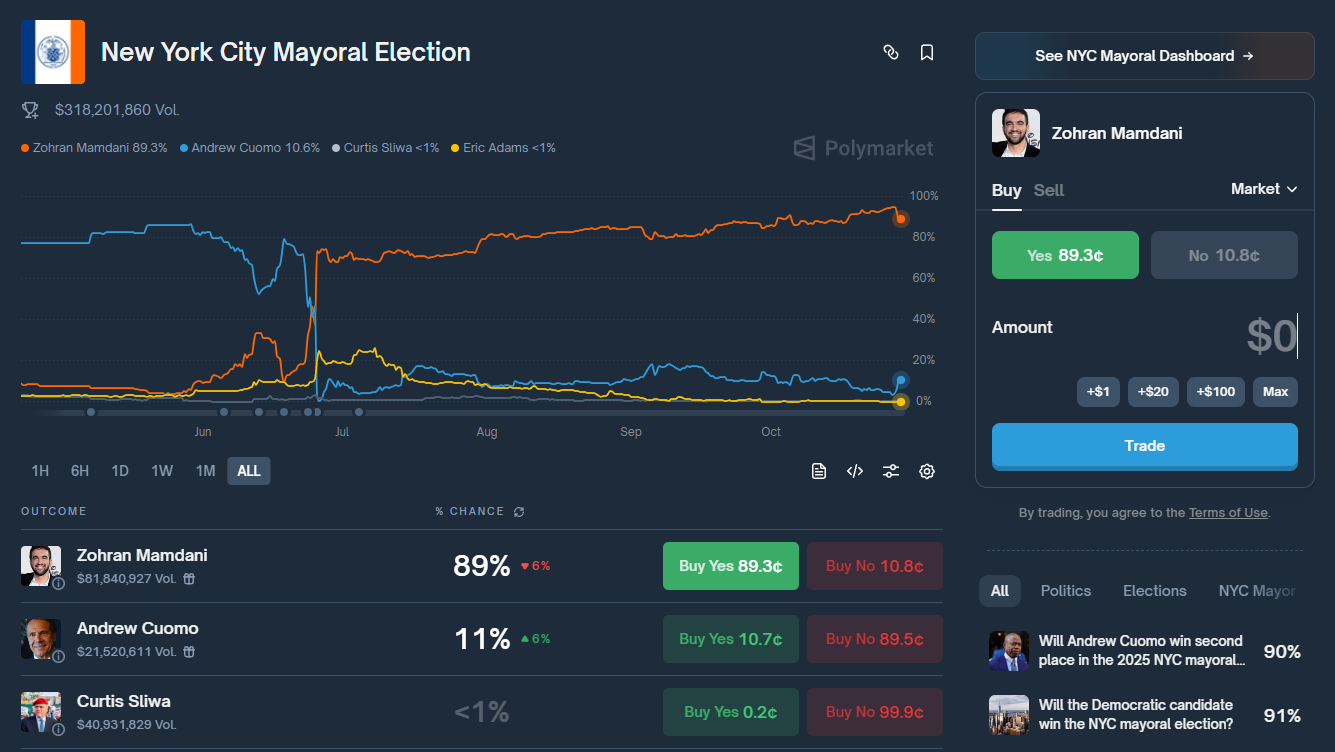Set the chart time range to 1D
The height and width of the screenshot is (752, 1335).
click(120, 471)
